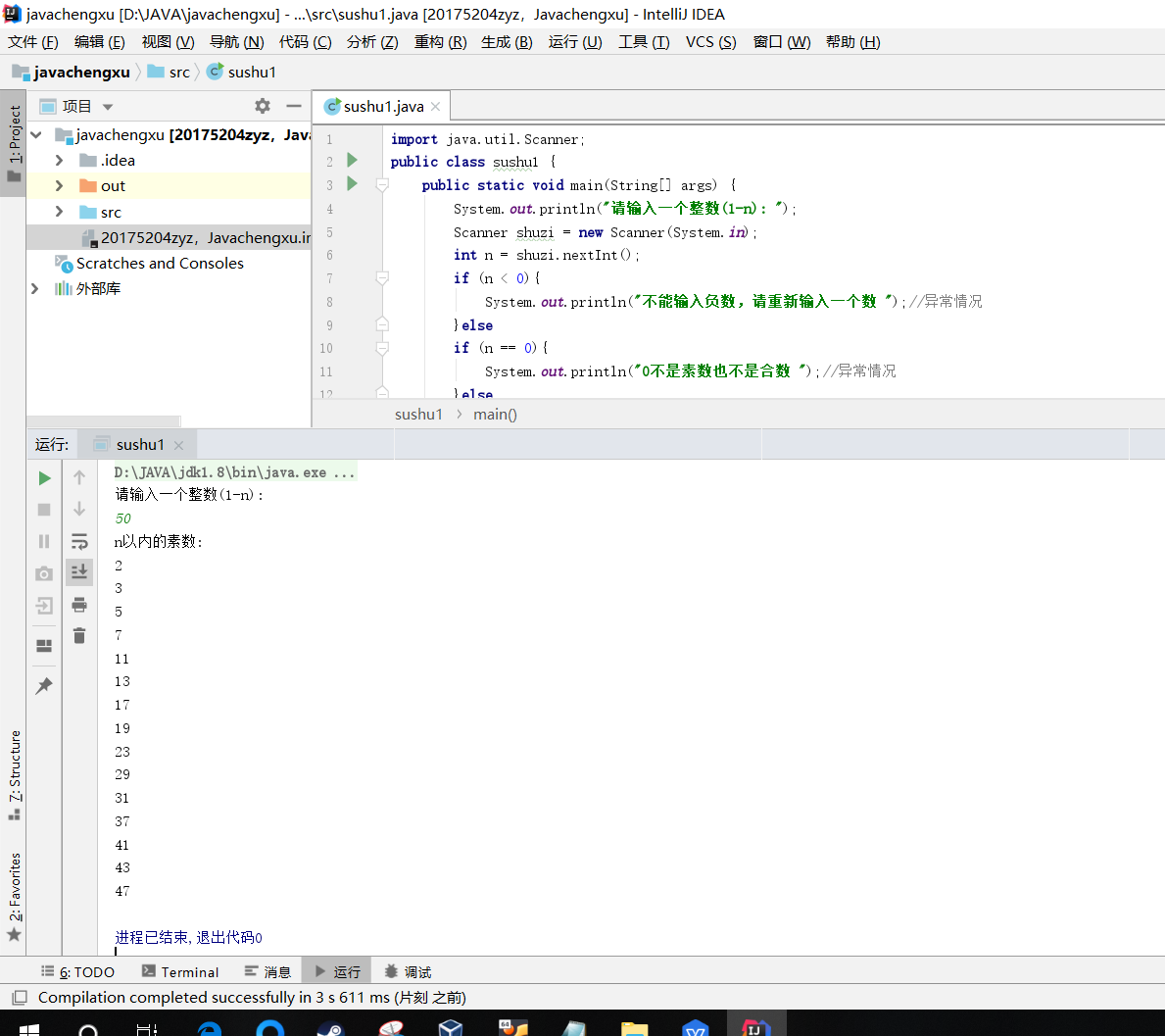The width and height of the screenshot is (1165, 1036).
Task: Click the dump threads camera icon
Action: tap(44, 573)
